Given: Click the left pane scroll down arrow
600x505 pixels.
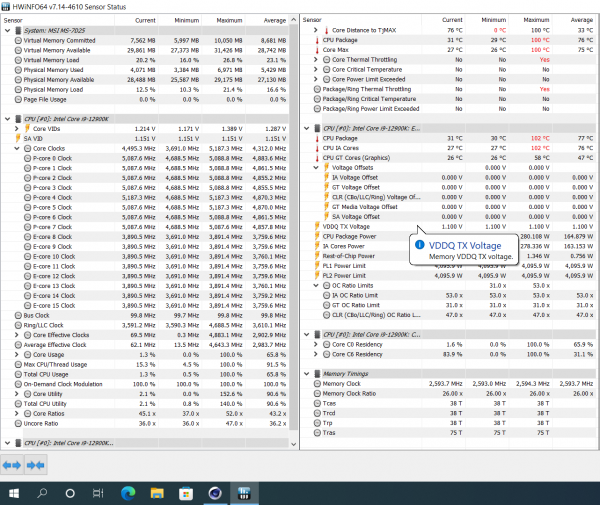Looking at the screenshot, I should [x=293, y=444].
